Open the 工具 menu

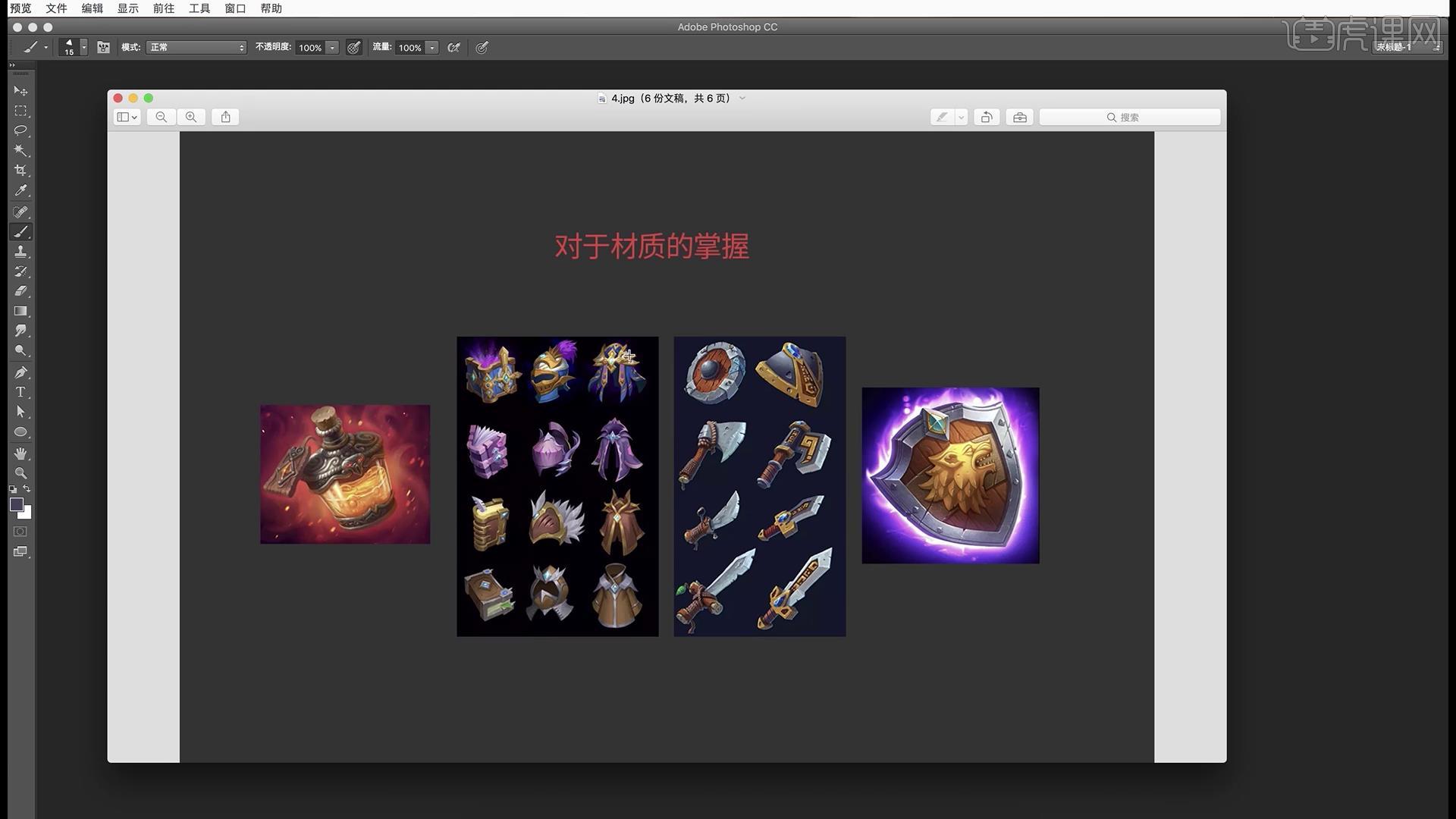pos(199,8)
